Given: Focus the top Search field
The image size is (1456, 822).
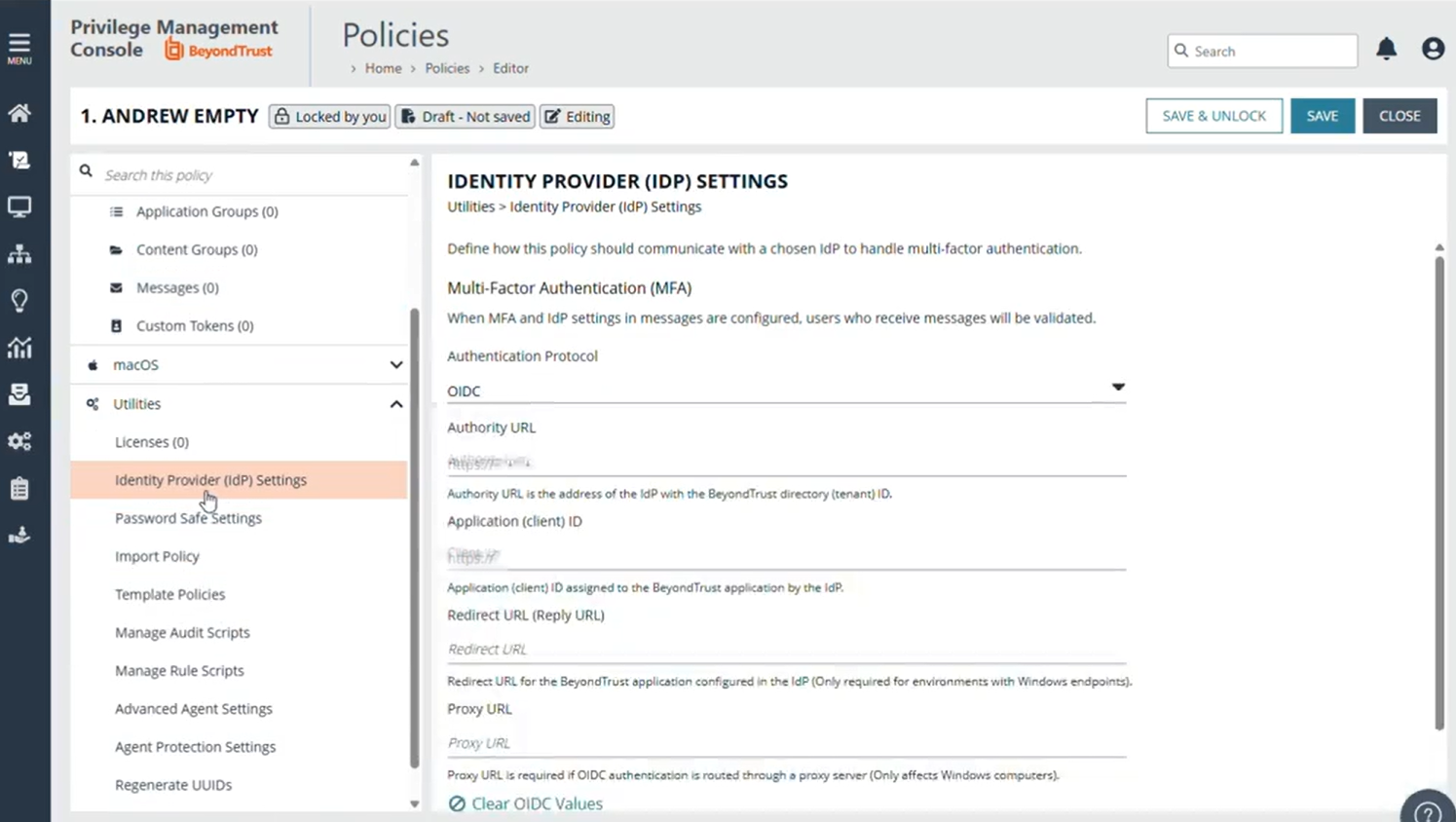Looking at the screenshot, I should coord(1262,51).
